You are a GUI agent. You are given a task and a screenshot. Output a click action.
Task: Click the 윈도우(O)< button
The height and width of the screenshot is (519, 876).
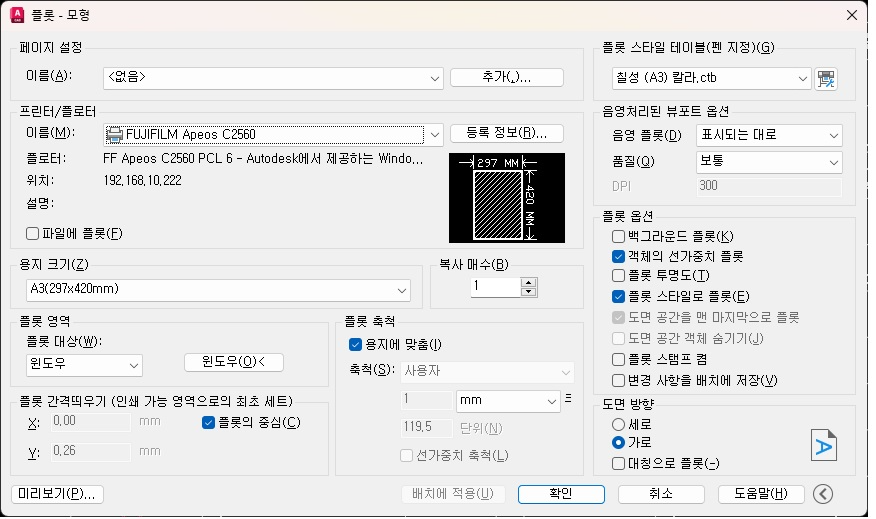pos(234,363)
